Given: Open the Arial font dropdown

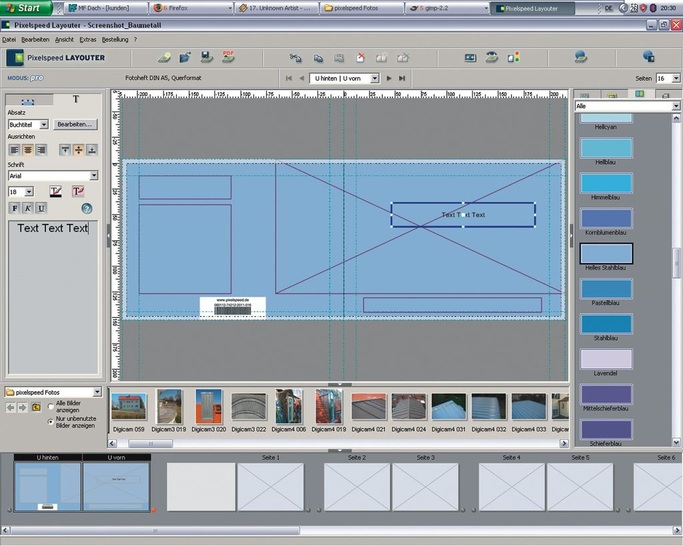Looking at the screenshot, I should [93, 176].
